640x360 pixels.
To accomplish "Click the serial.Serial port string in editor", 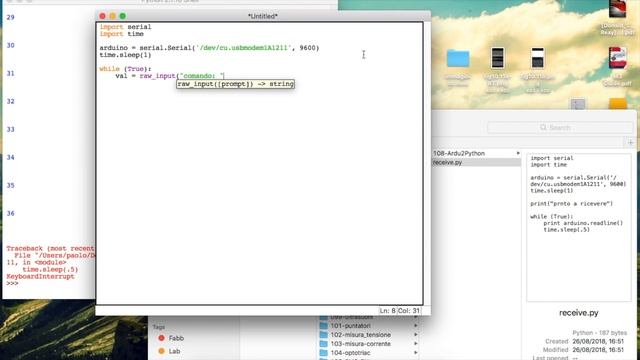I will coord(244,48).
